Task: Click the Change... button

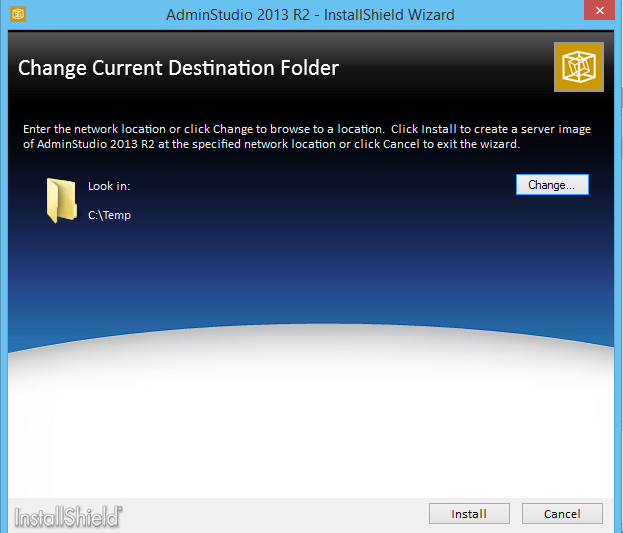Action: [x=552, y=185]
